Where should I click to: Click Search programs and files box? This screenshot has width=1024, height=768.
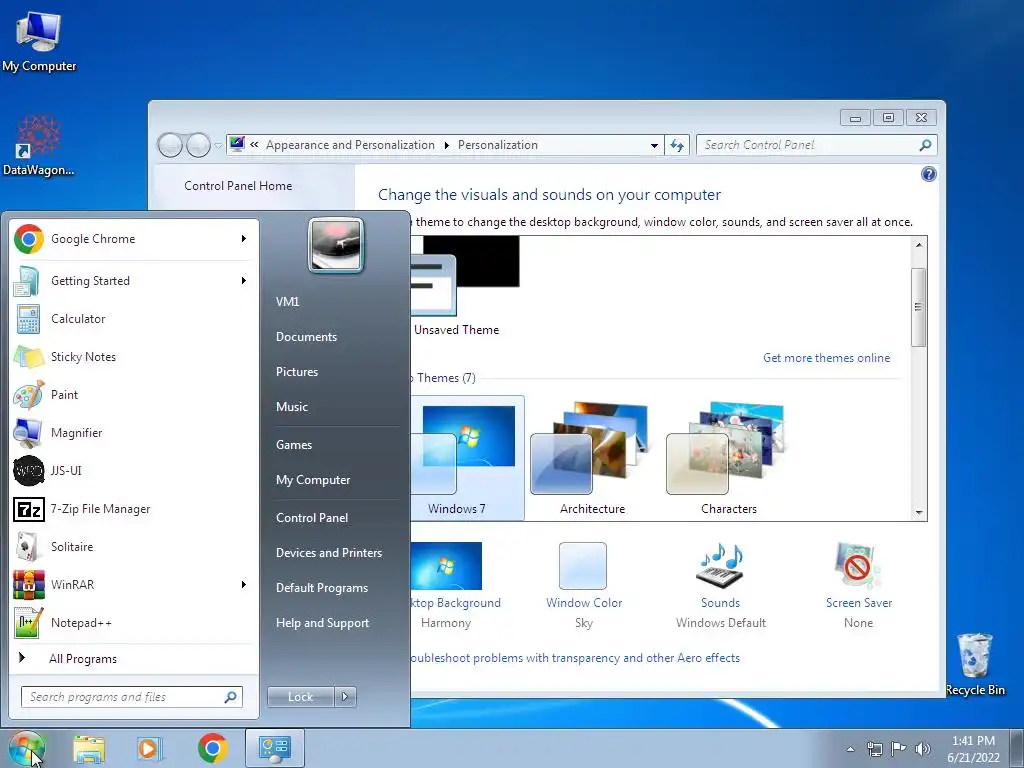(131, 697)
